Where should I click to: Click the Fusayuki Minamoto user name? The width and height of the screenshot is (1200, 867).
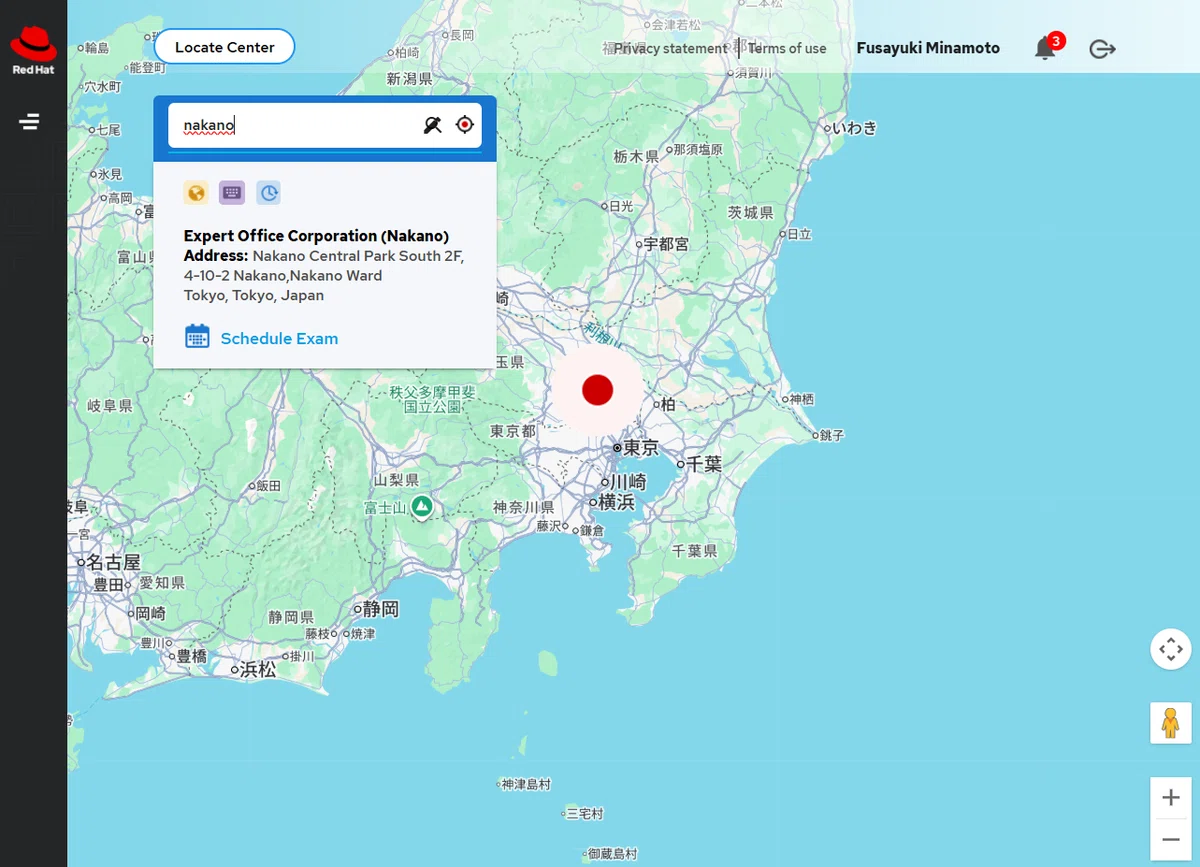click(x=928, y=48)
